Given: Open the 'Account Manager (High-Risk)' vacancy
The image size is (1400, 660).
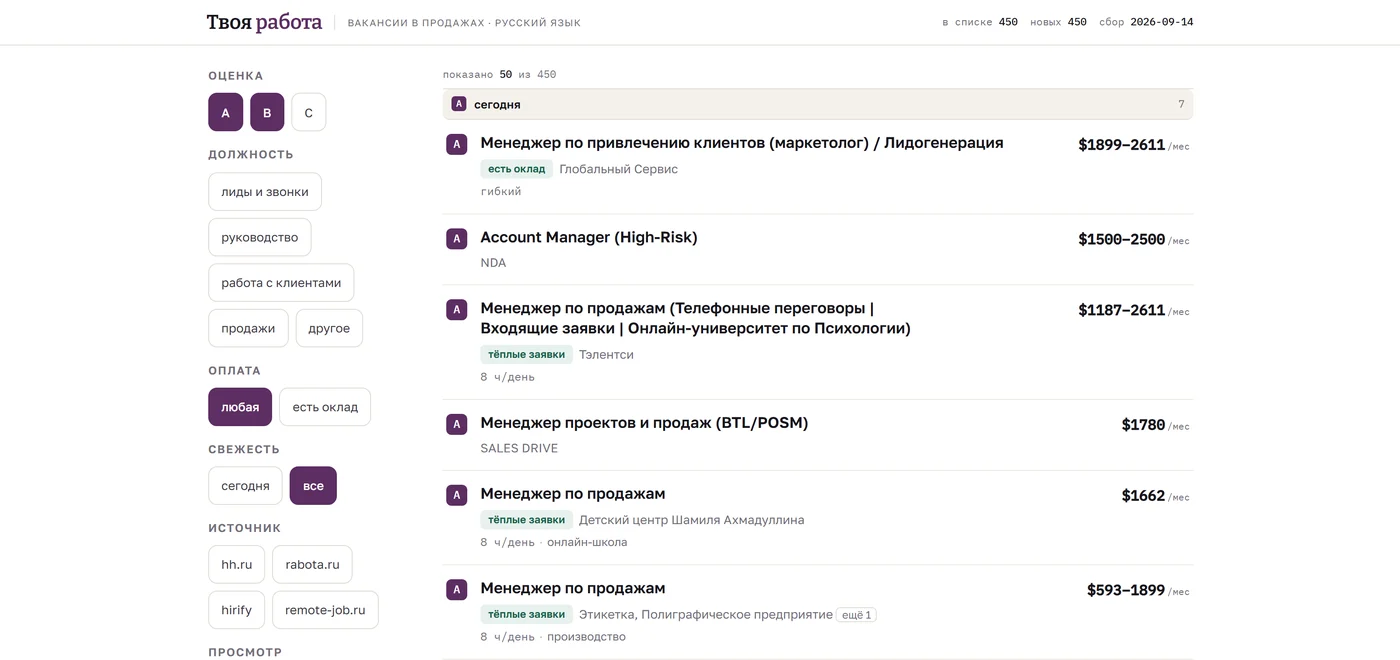Looking at the screenshot, I should (589, 237).
